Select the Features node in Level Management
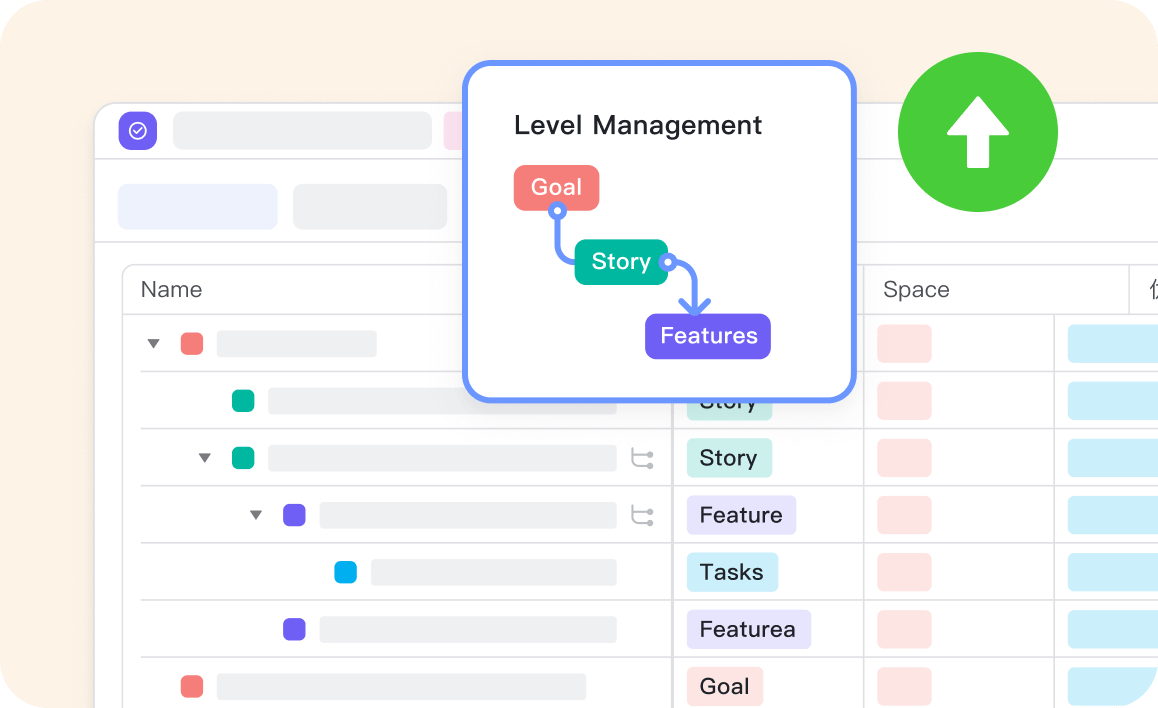Screen dimensions: 1158x708 [708, 336]
